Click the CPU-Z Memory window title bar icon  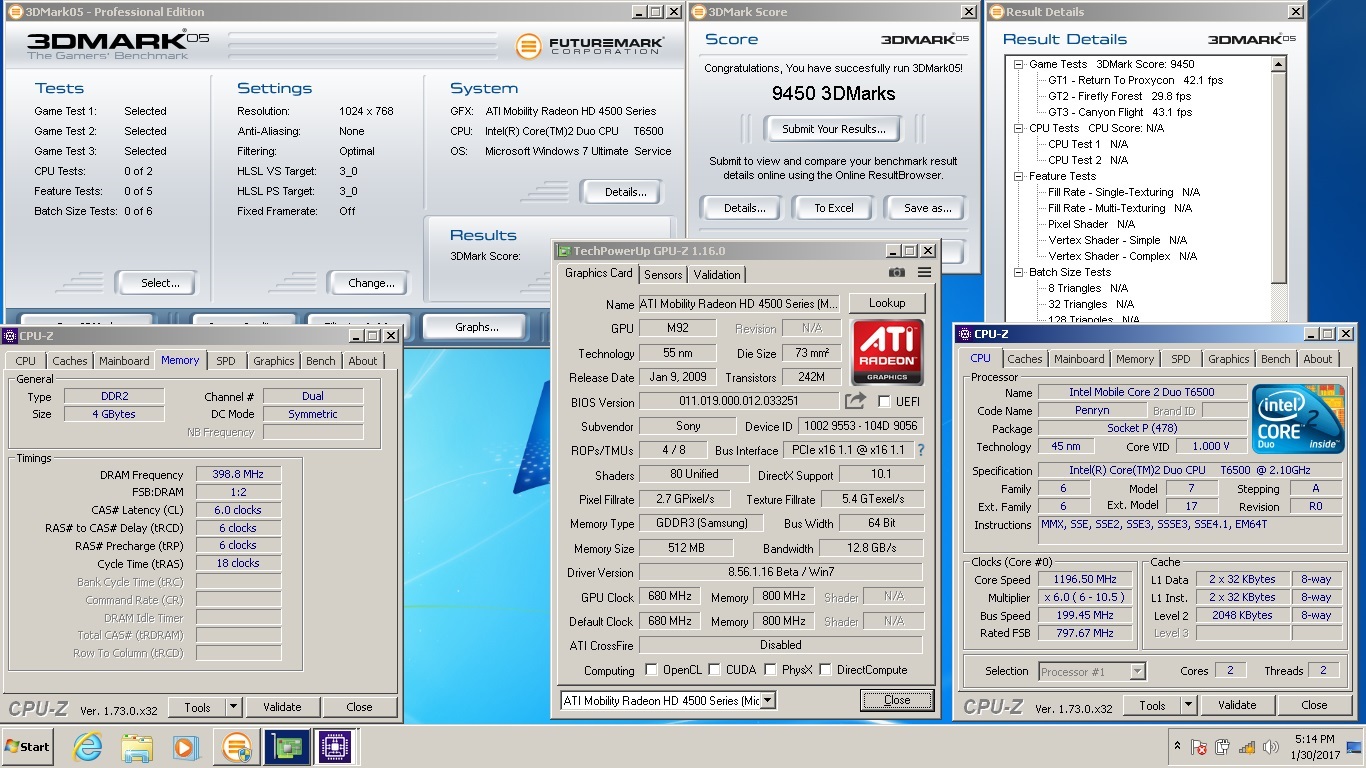(x=10, y=336)
